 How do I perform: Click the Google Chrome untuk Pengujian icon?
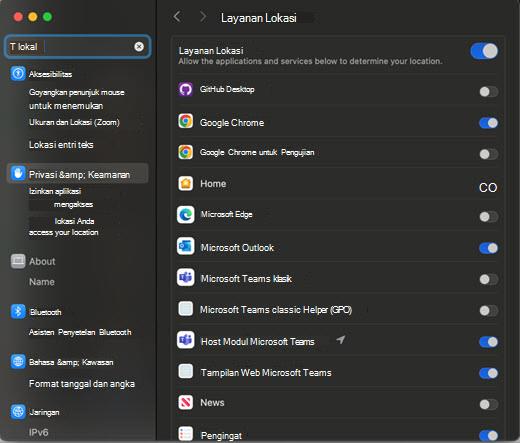[186, 152]
